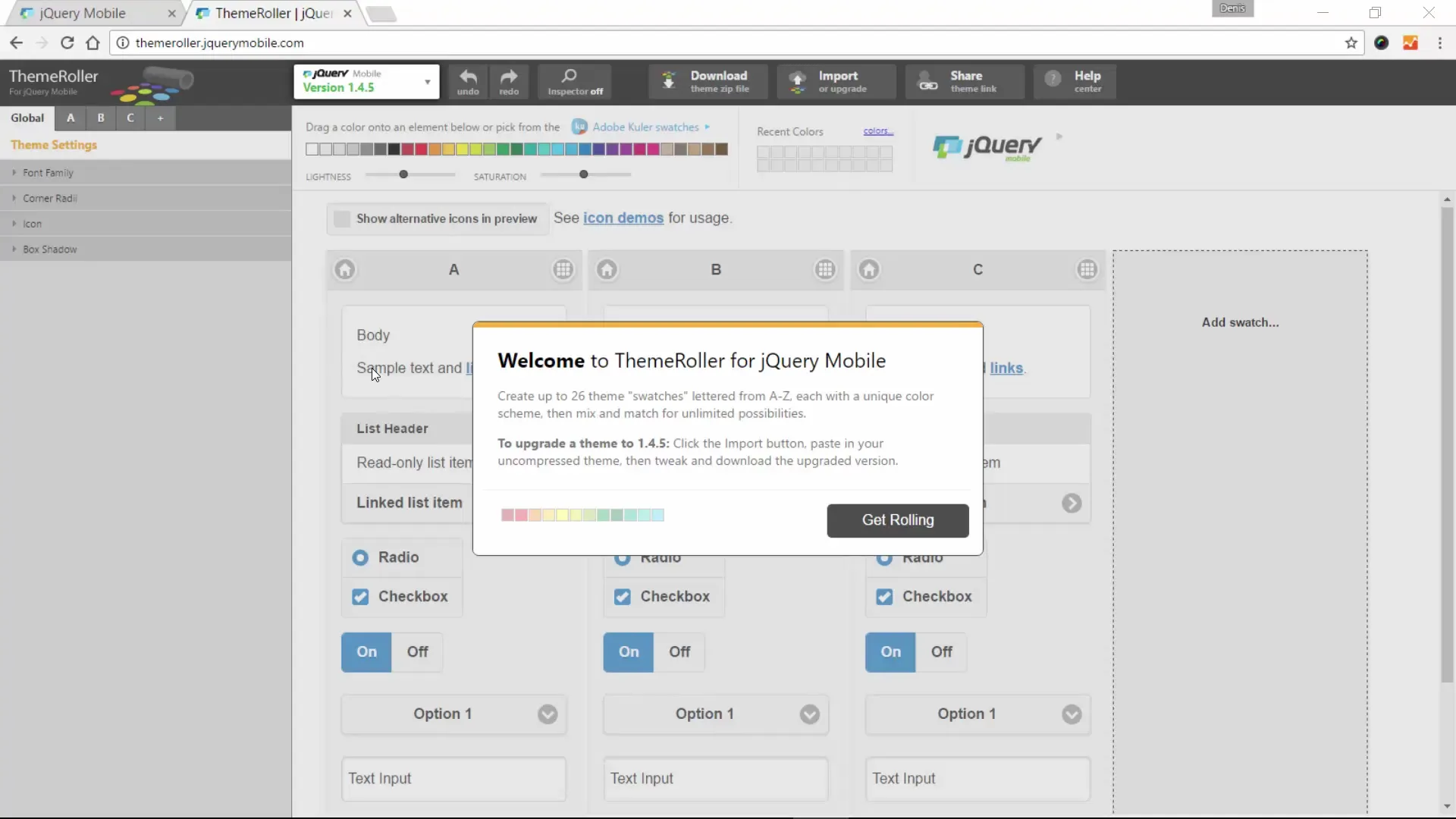
Task: Click Download theme zip file
Action: tap(708, 82)
